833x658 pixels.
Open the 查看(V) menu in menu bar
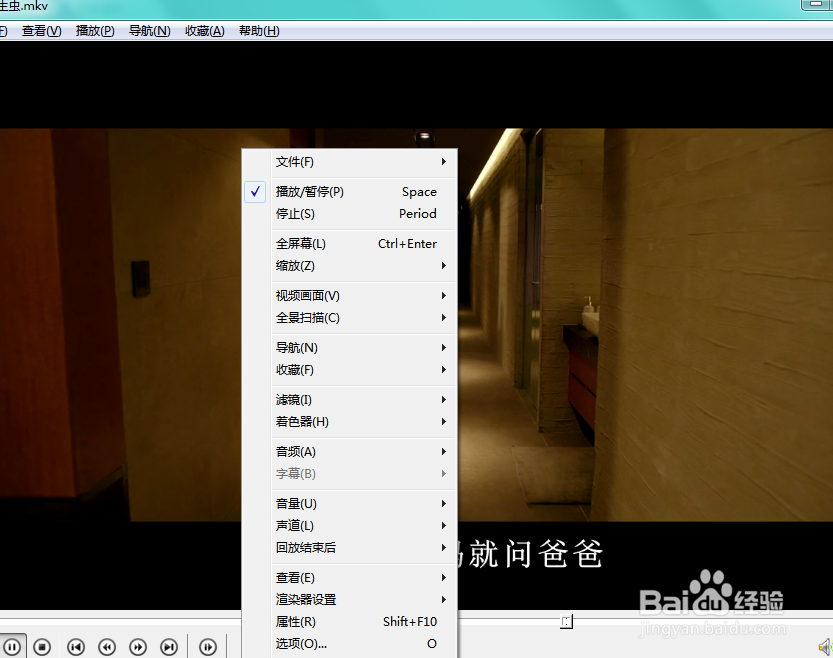tap(41, 31)
